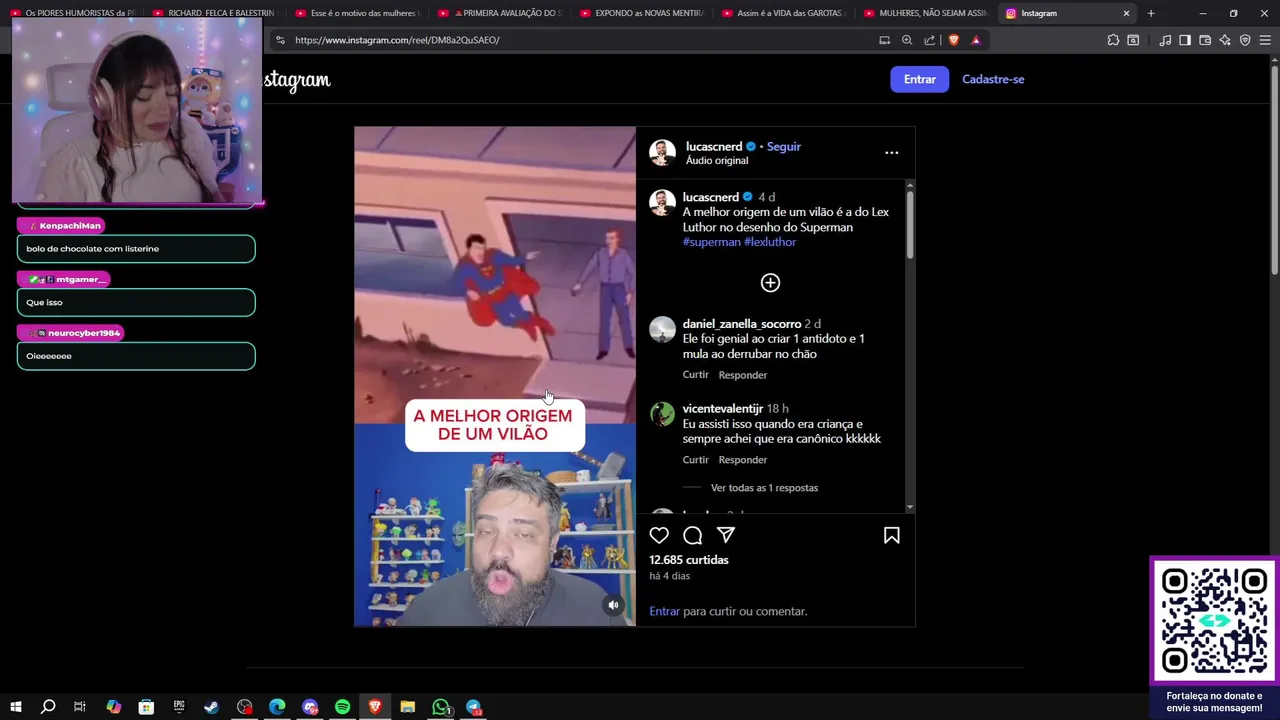
Task: Click the Brave Rewards triangle icon
Action: (x=976, y=40)
